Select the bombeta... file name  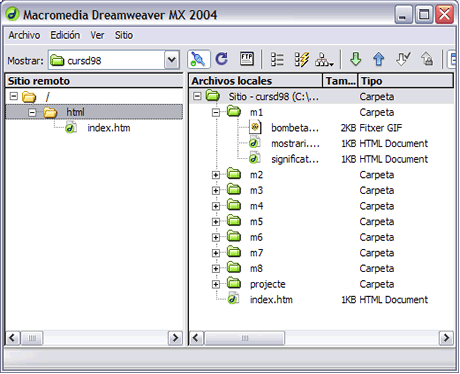pyautogui.click(x=295, y=128)
